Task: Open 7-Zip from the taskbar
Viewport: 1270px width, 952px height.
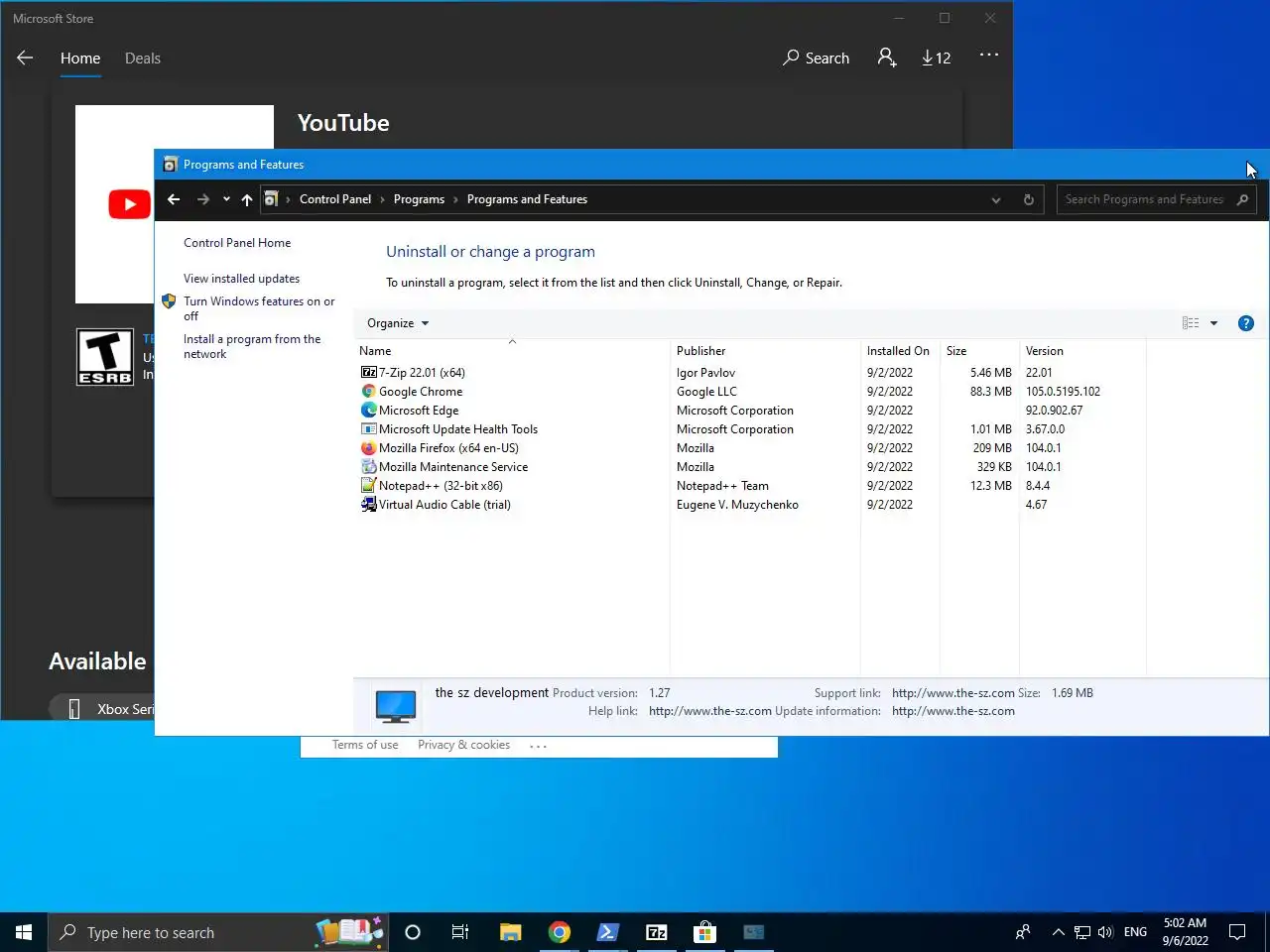Action: pyautogui.click(x=656, y=932)
